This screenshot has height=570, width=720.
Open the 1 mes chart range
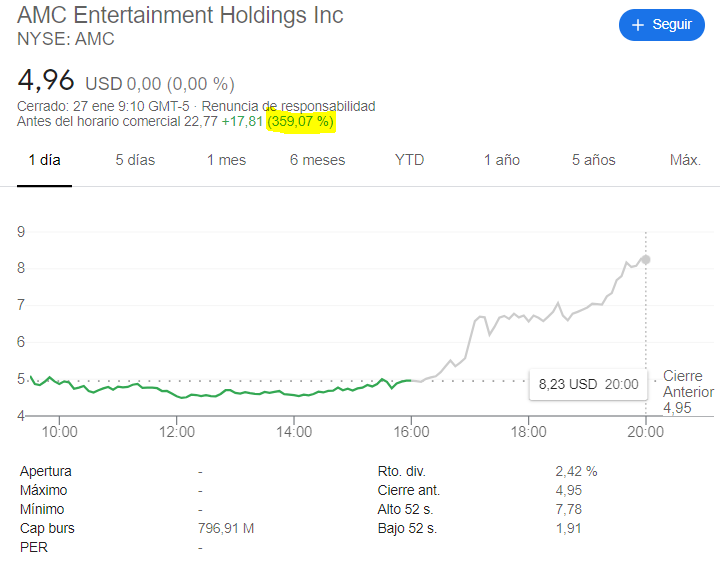click(226, 160)
